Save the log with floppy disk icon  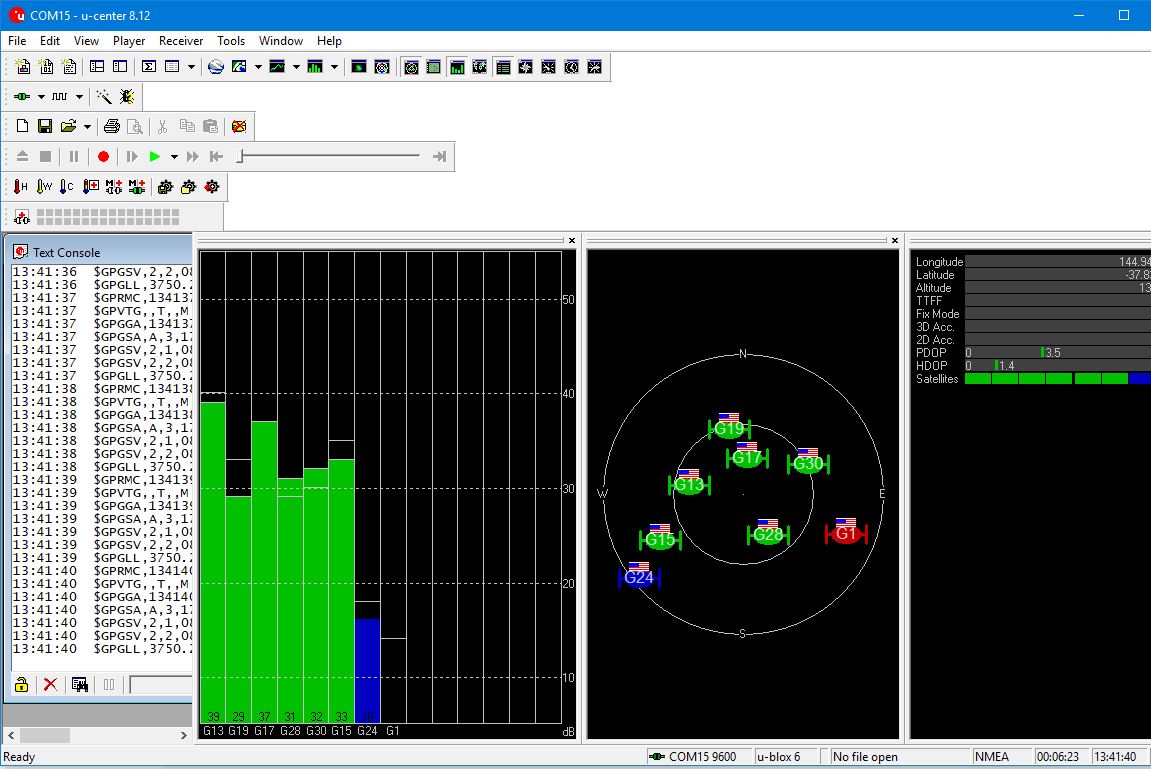pyautogui.click(x=45, y=126)
